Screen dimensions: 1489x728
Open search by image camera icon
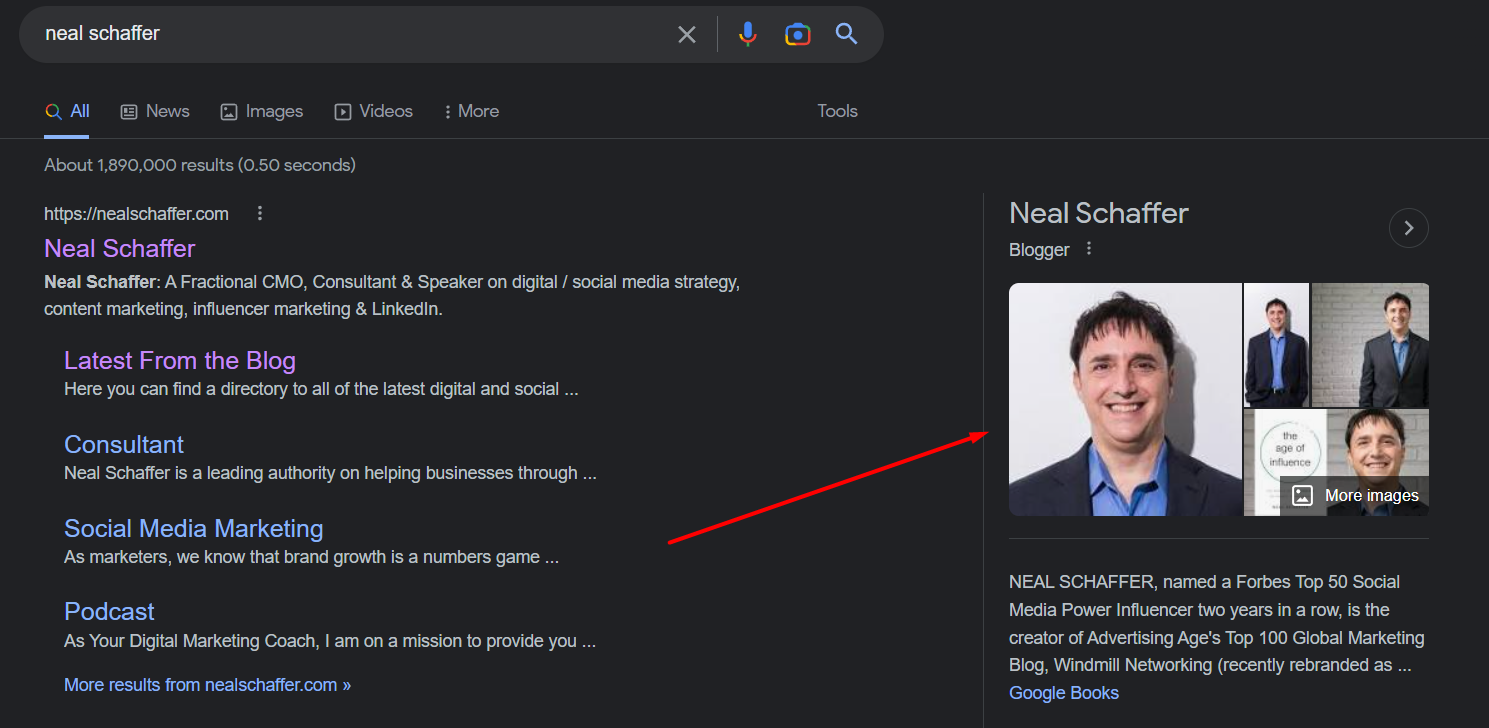click(797, 34)
